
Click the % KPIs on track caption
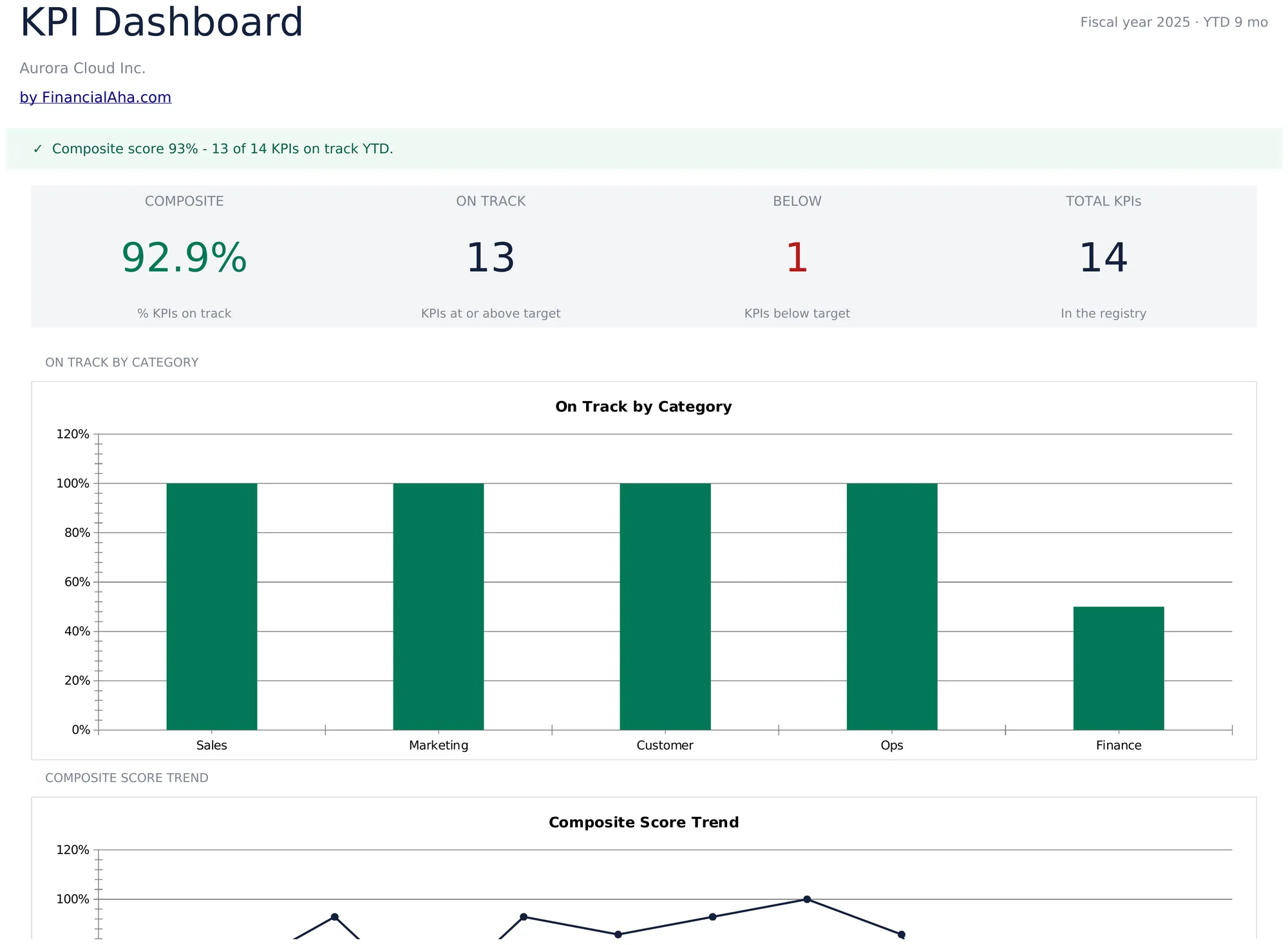(184, 313)
